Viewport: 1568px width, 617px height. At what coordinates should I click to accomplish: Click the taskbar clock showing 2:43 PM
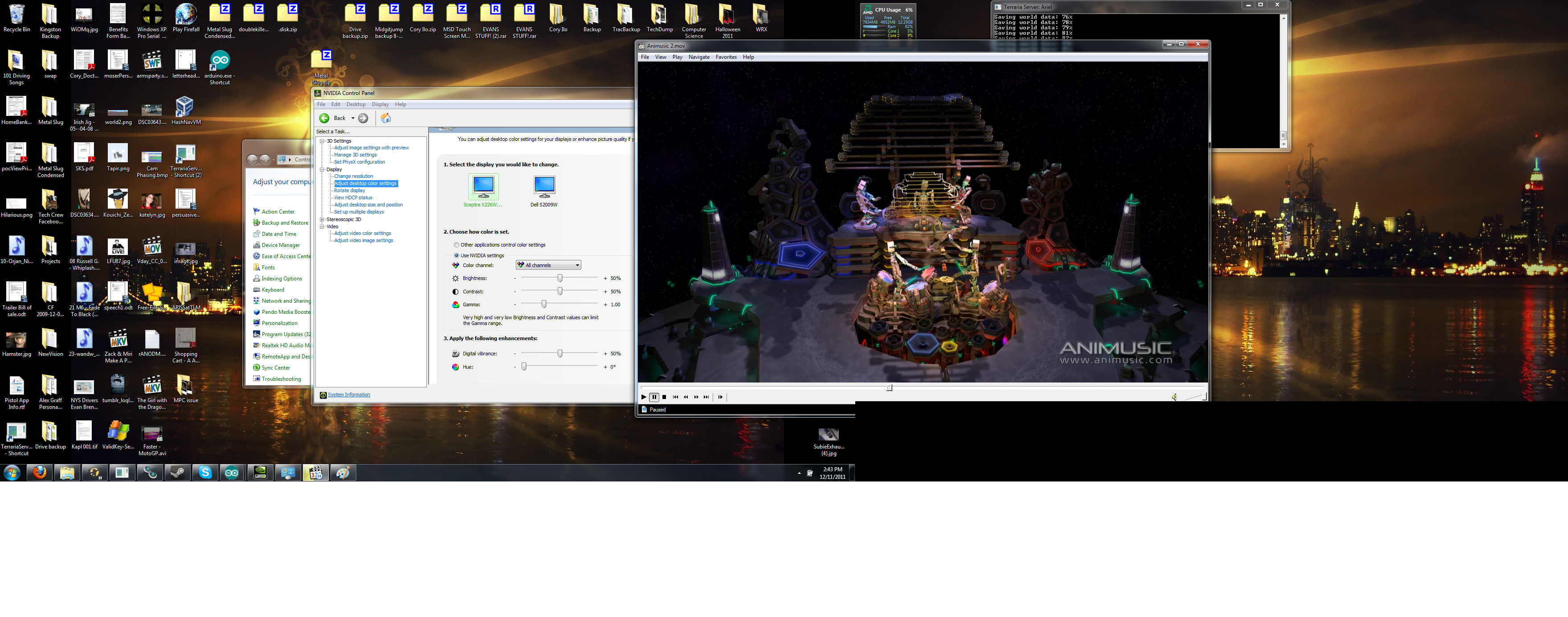832,473
